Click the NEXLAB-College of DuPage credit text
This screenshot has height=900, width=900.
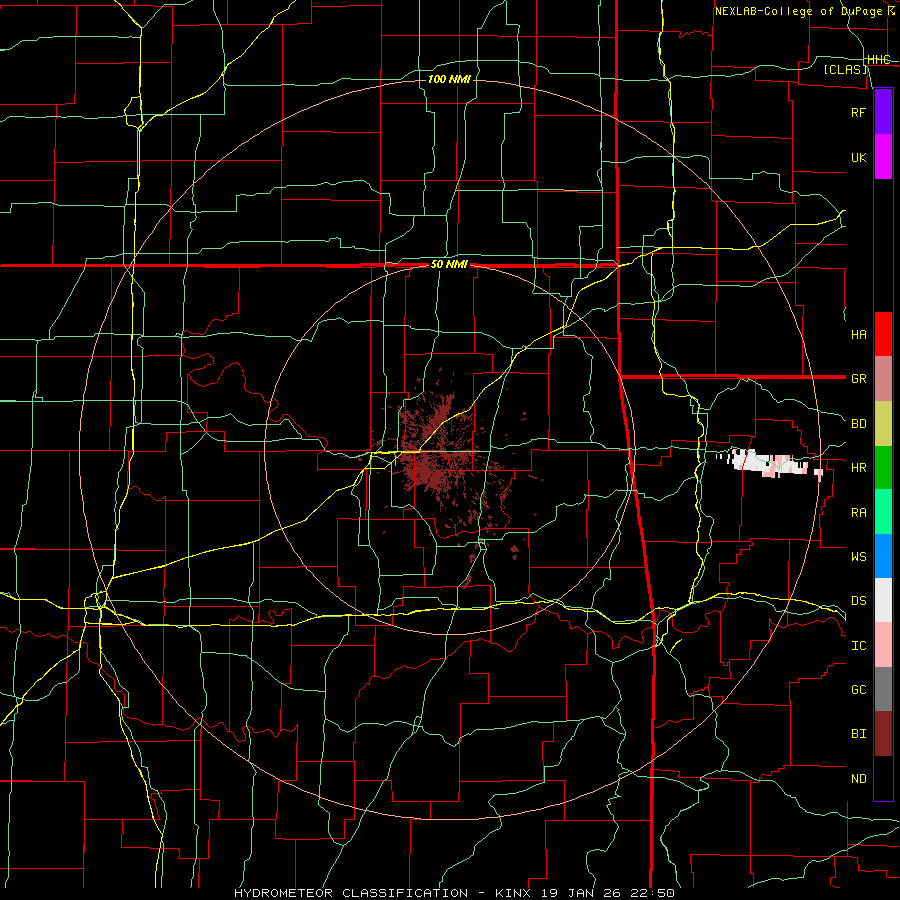coord(798,11)
